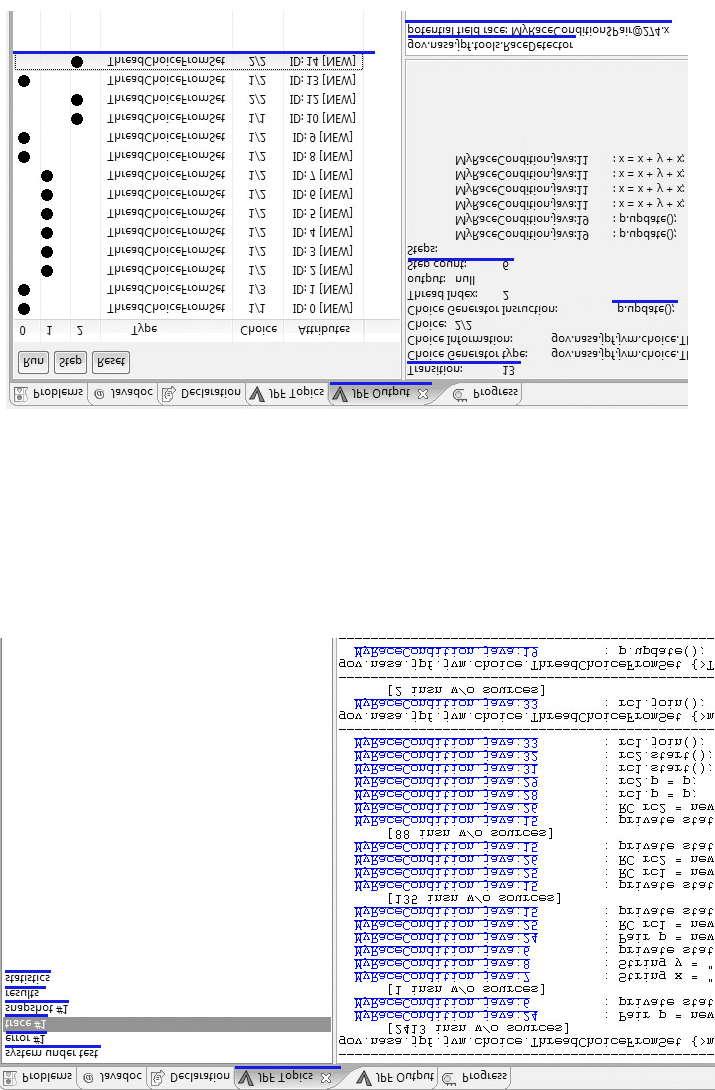Screen dimensions: 715x1090
Task: Click thread dot in ID: 14 row
Action: 76,62
